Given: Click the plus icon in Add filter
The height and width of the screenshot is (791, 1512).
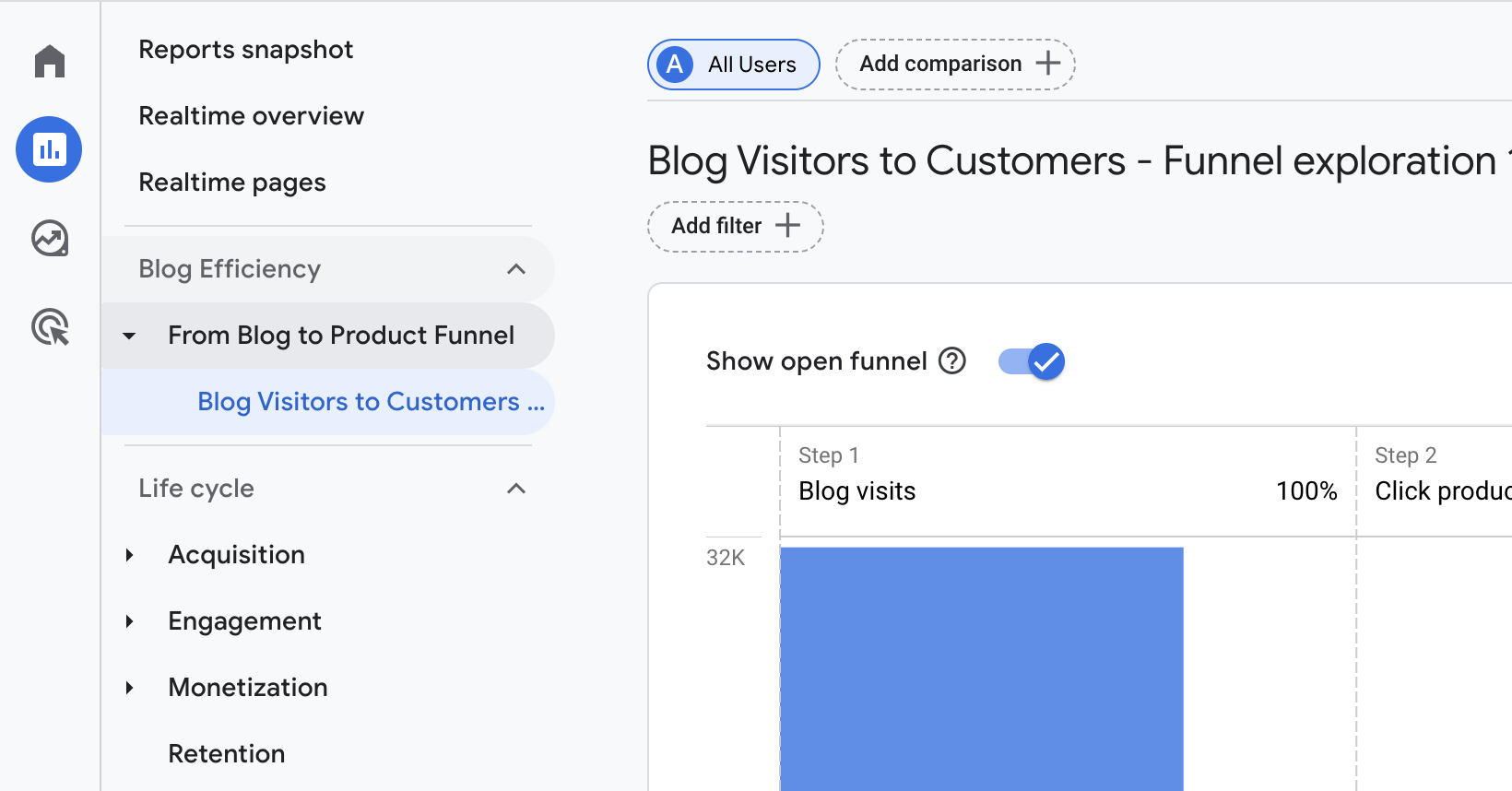Looking at the screenshot, I should 787,226.
